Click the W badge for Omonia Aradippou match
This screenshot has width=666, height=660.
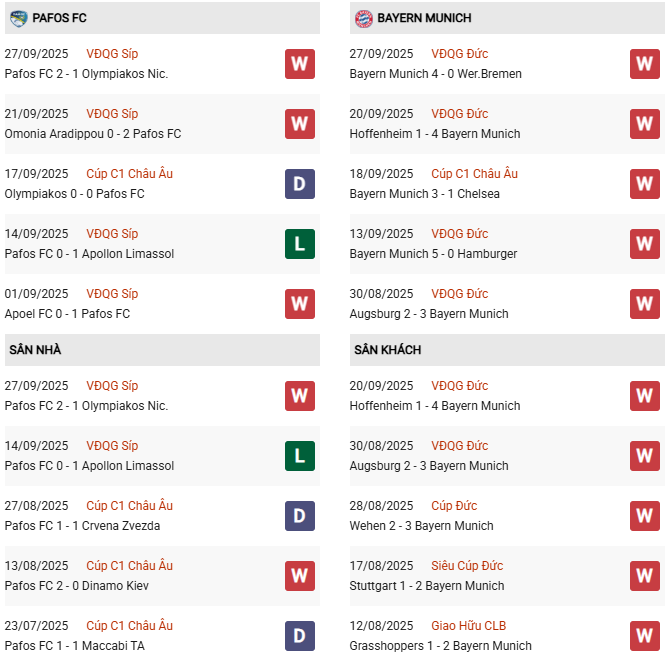pyautogui.click(x=299, y=124)
